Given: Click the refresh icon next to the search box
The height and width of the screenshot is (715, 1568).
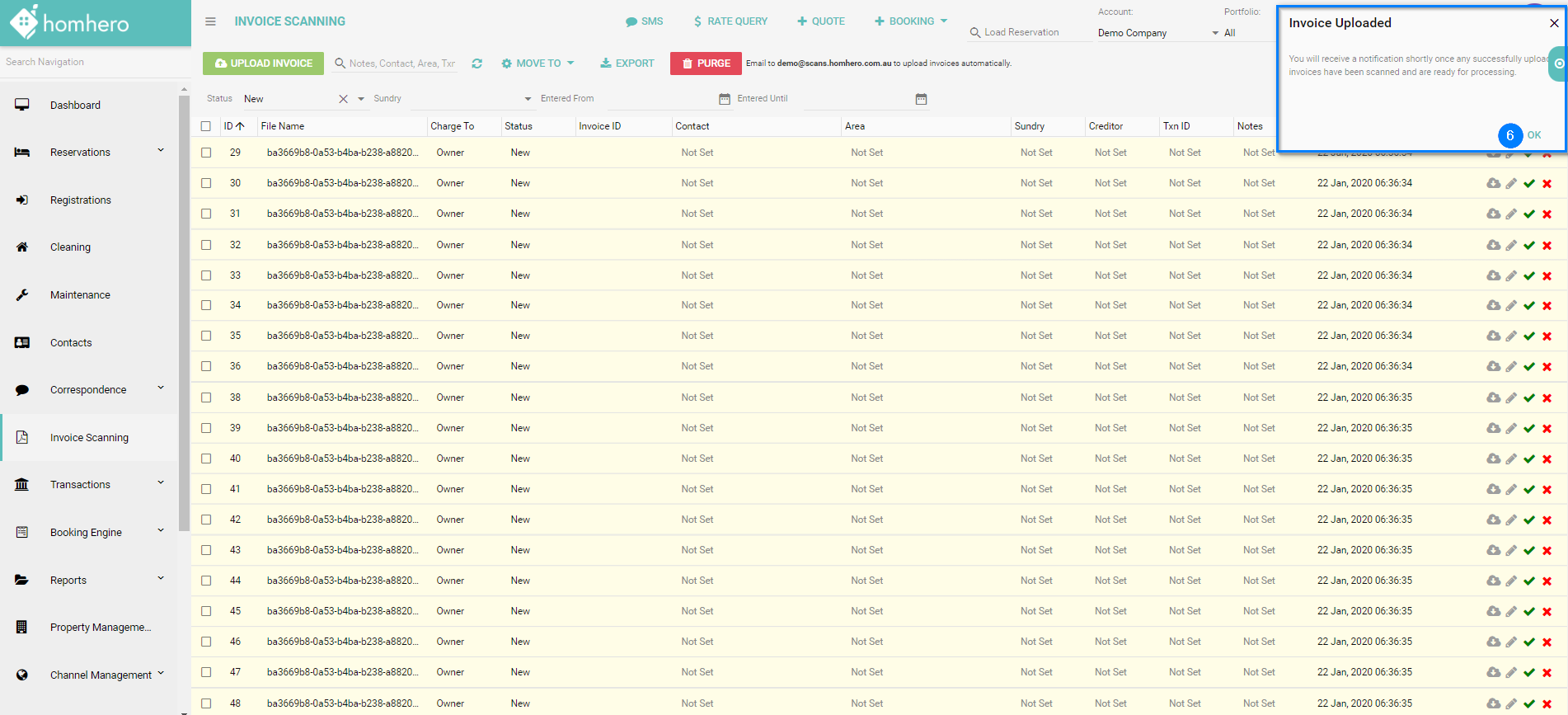Looking at the screenshot, I should click(x=477, y=64).
